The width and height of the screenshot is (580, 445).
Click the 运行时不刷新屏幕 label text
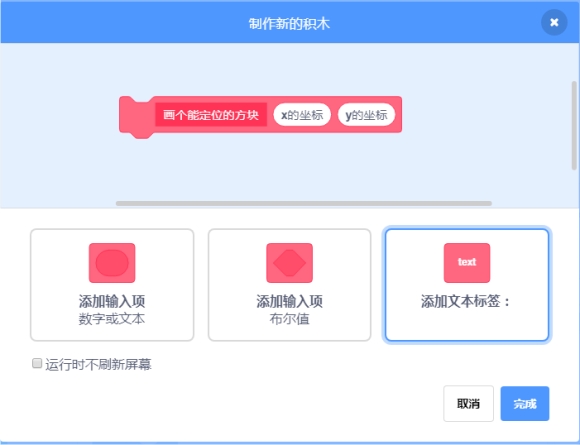pos(98,365)
